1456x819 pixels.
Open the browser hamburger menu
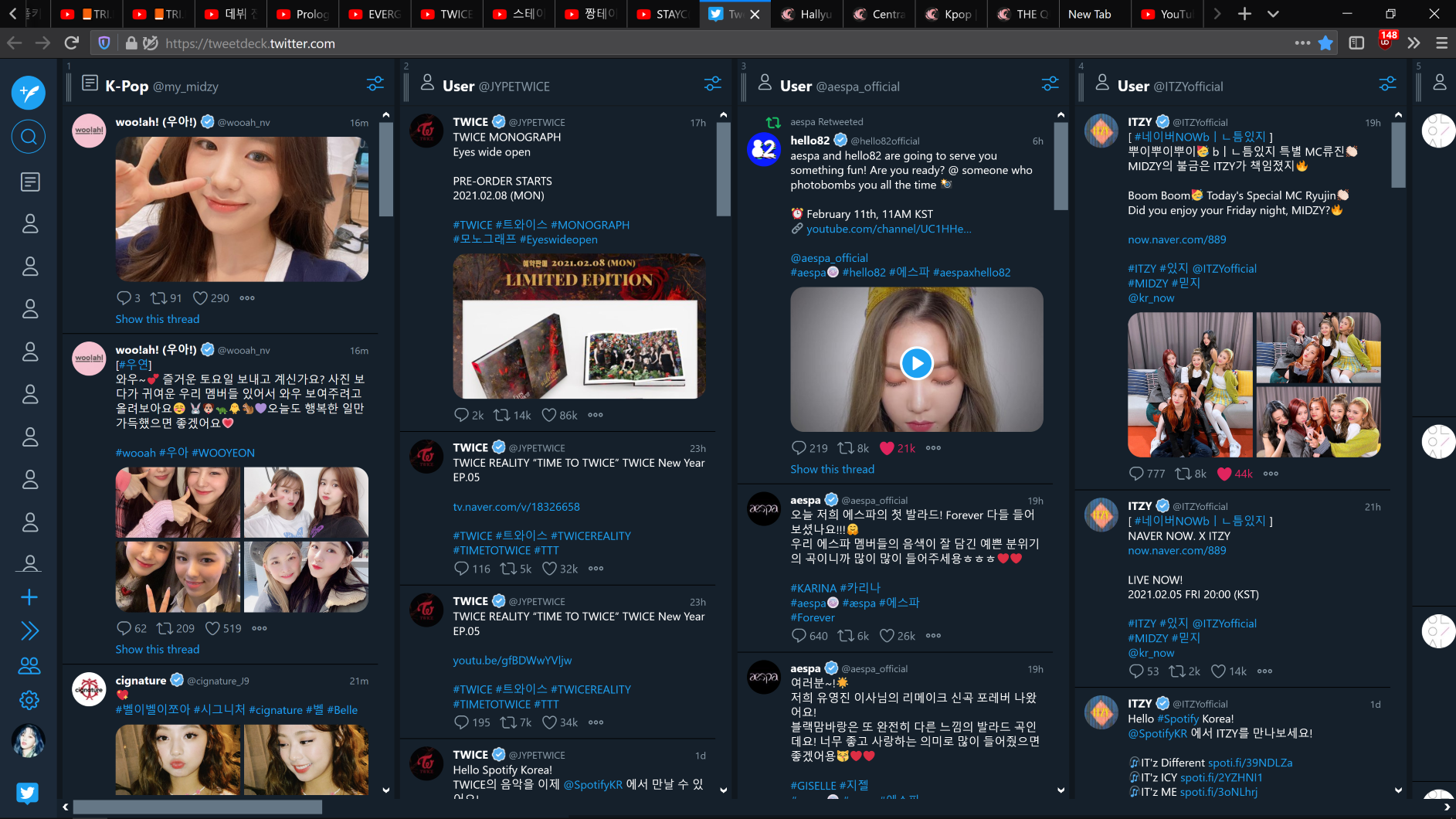[x=1441, y=43]
